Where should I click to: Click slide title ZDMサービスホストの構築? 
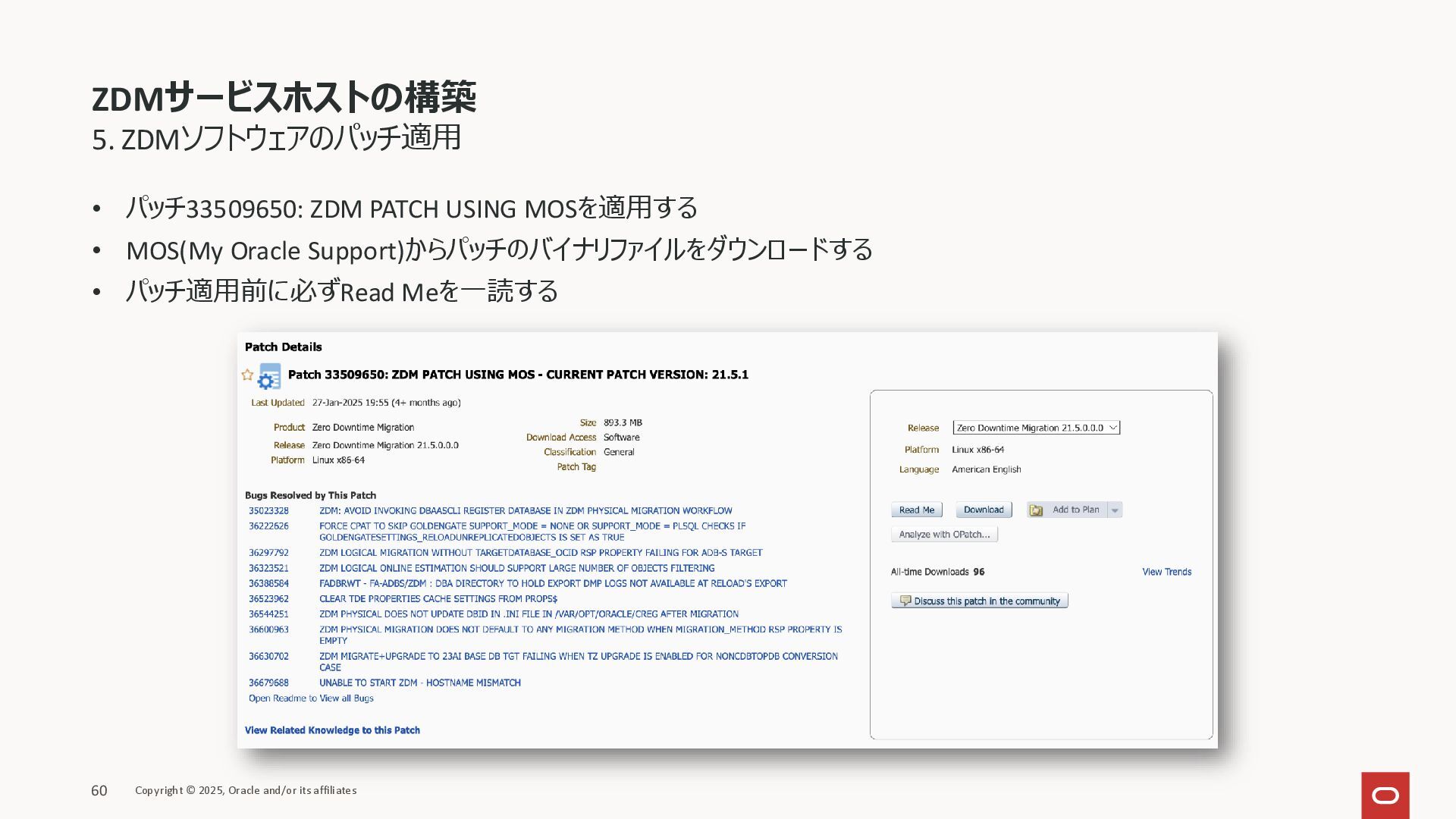point(284,97)
